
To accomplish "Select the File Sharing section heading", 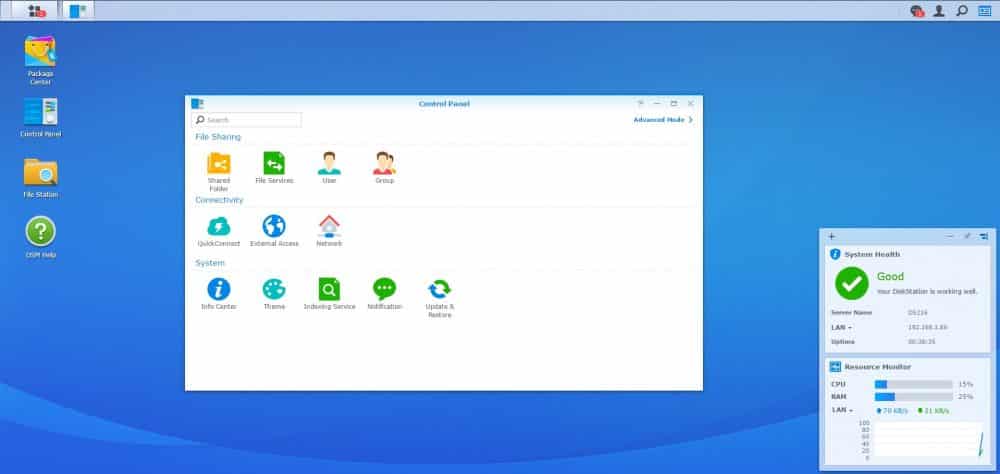I will pos(218,137).
